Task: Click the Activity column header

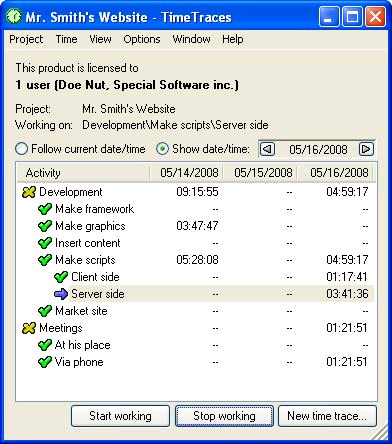Action: pos(83,173)
